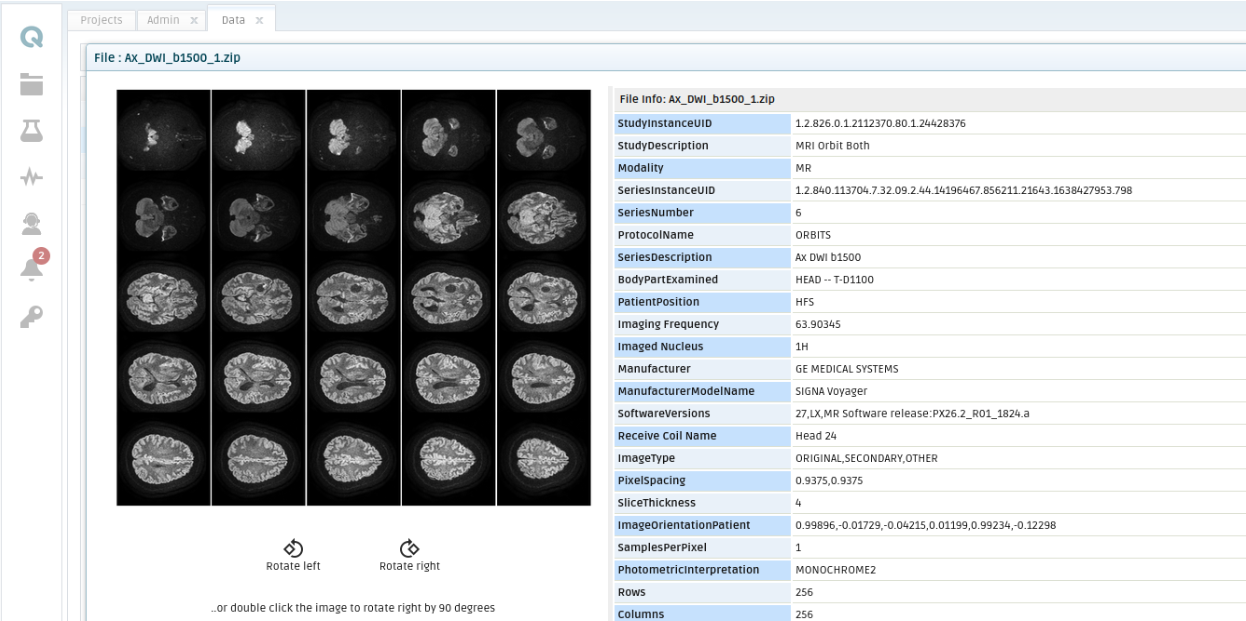Select the SeriesDescription row label
The height and width of the screenshot is (621, 1246).
point(664,257)
